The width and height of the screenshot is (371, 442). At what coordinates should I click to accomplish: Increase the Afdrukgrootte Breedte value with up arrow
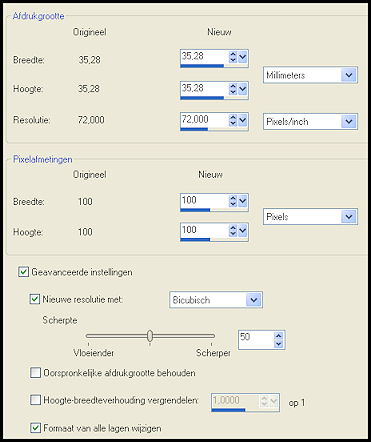[233, 54]
